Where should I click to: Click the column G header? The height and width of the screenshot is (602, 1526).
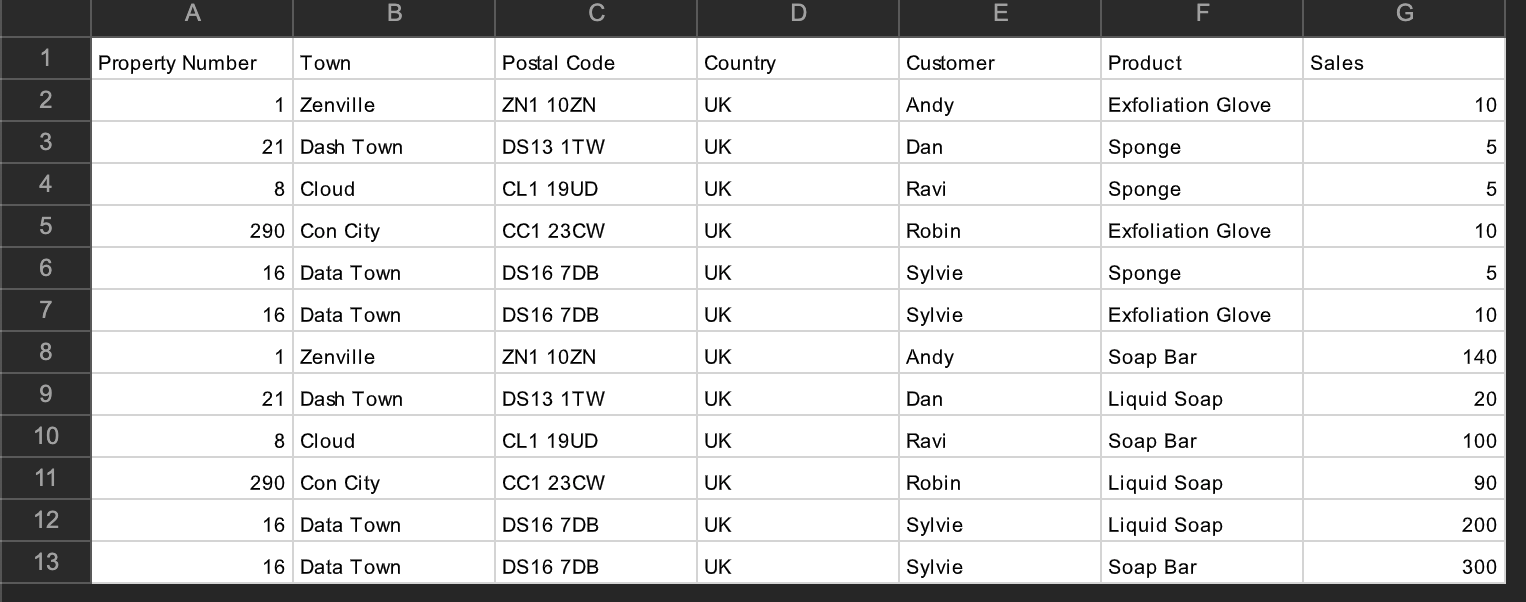pyautogui.click(x=1404, y=14)
